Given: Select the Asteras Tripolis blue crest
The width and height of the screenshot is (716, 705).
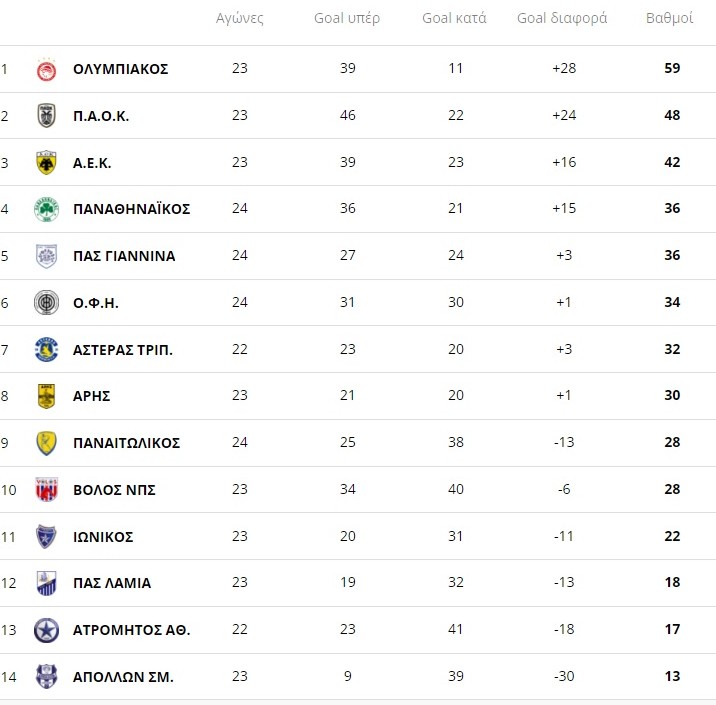Looking at the screenshot, I should [x=46, y=349].
